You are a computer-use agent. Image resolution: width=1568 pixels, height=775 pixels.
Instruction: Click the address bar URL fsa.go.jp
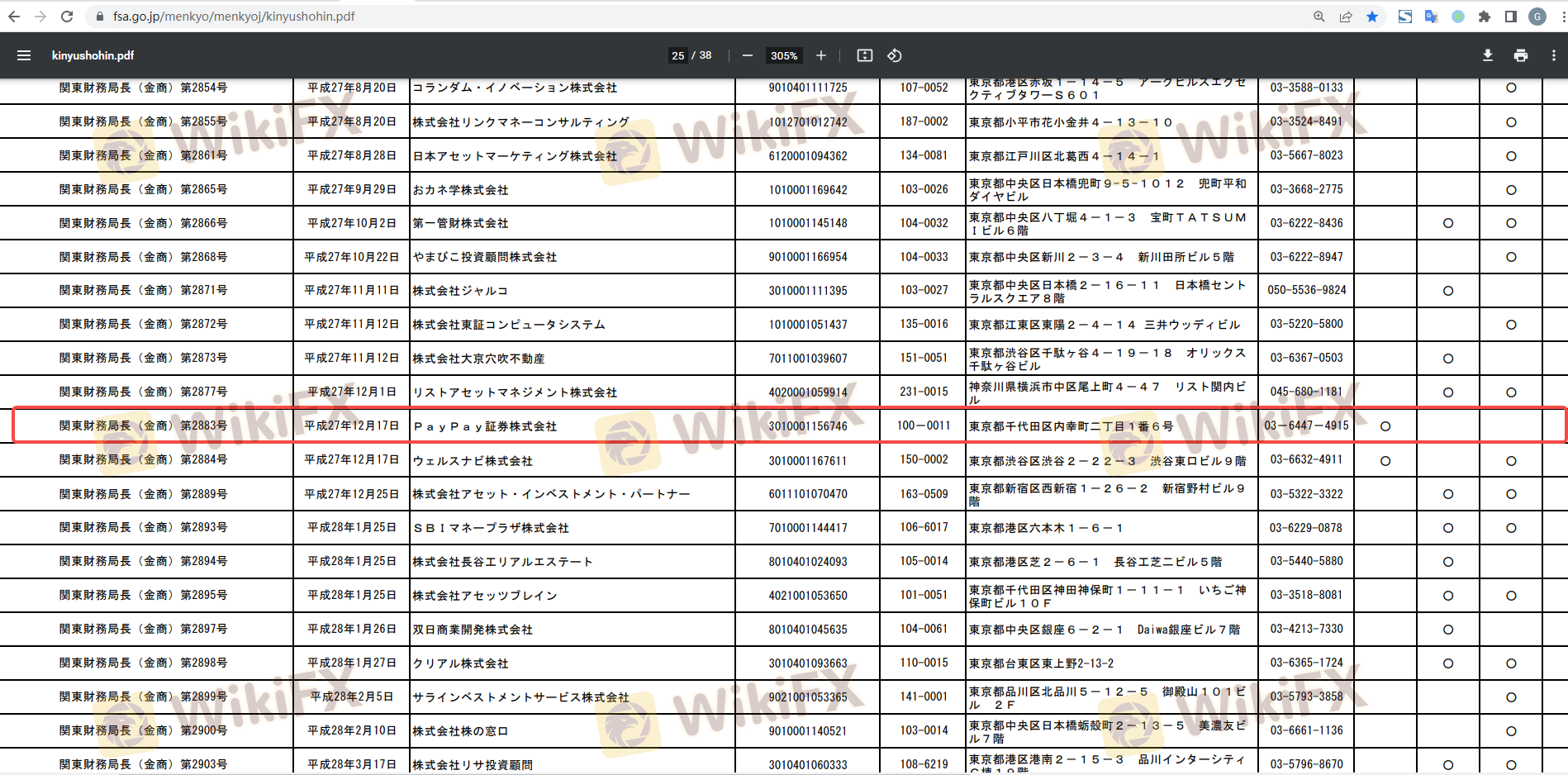point(234,17)
